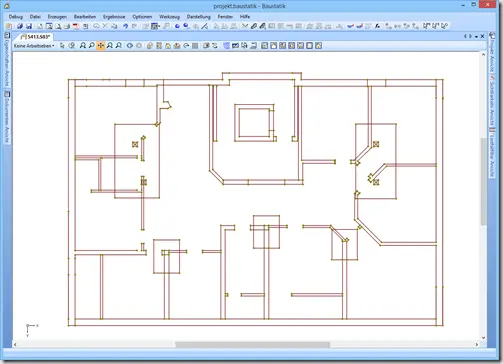Open the Keine Arbeitsebene dropdown
The height and width of the screenshot is (364, 503).
pos(34,46)
